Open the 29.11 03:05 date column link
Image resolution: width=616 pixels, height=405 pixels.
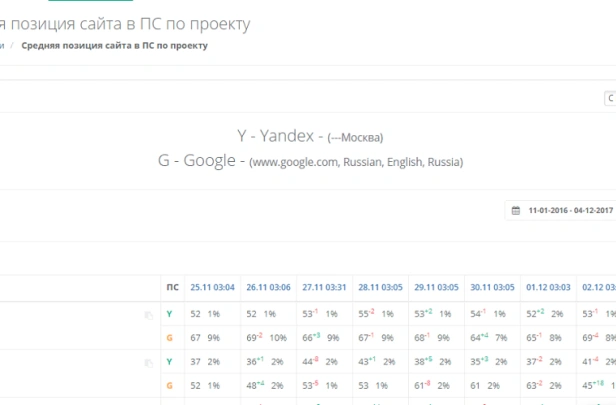[x=436, y=288]
